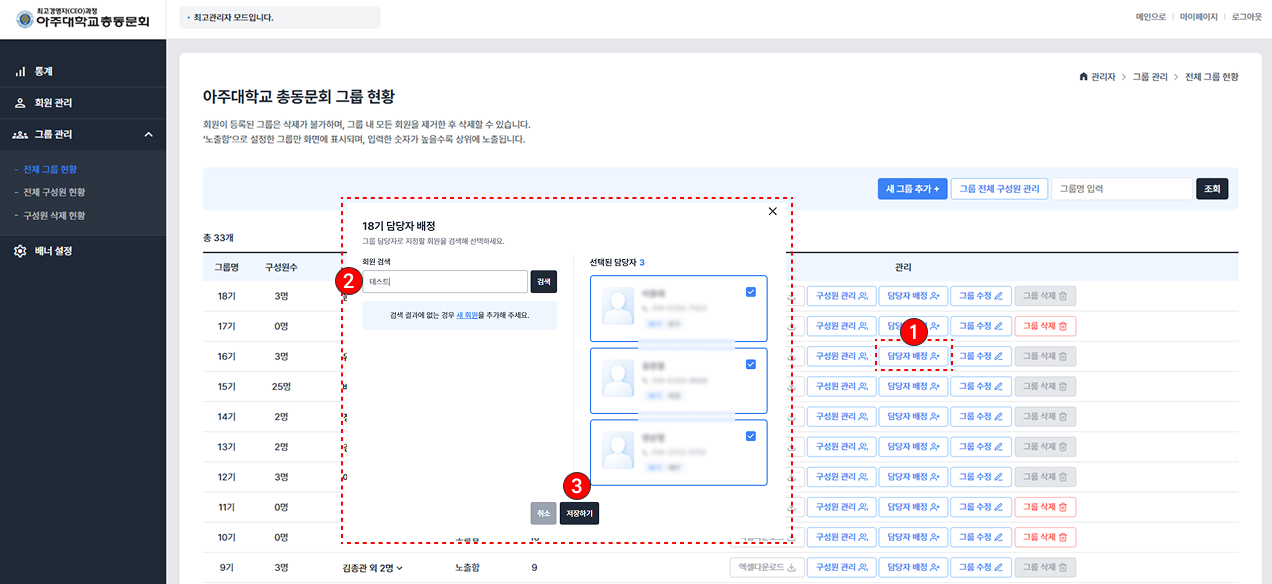Open 구성원 관리 for the 14기 row
Screen dimensions: 1272x584
coord(841,416)
